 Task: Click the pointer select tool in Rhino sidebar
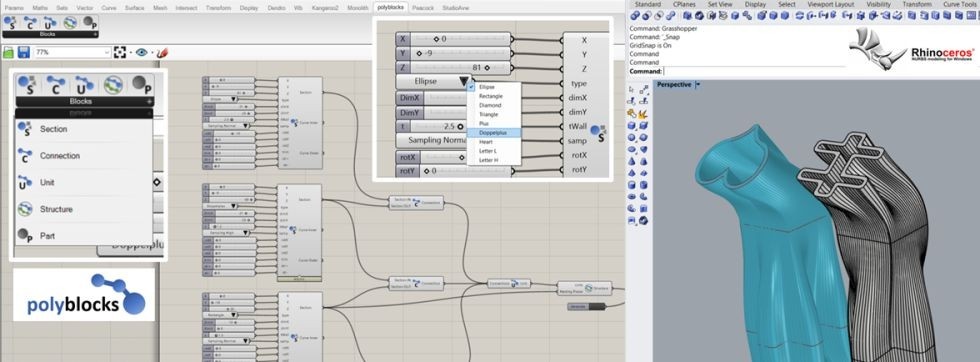[x=632, y=90]
